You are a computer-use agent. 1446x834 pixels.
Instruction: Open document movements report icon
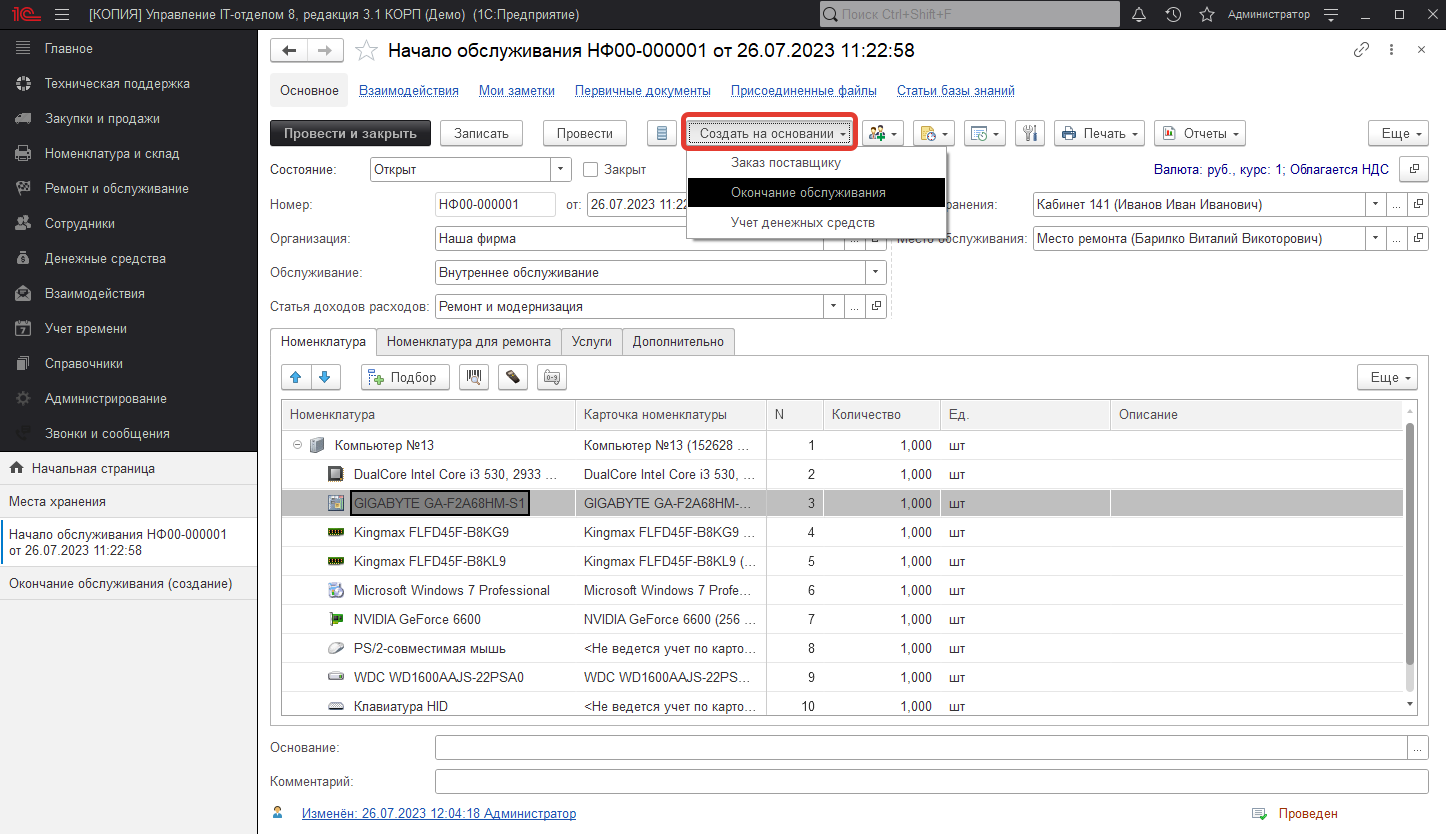pos(661,133)
